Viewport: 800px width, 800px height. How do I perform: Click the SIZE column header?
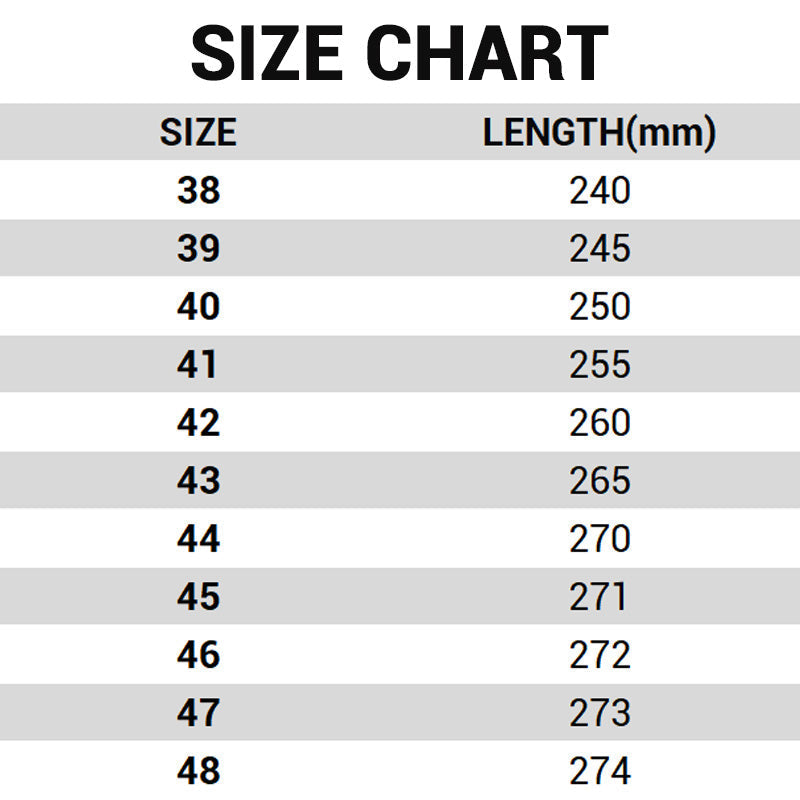(198, 133)
